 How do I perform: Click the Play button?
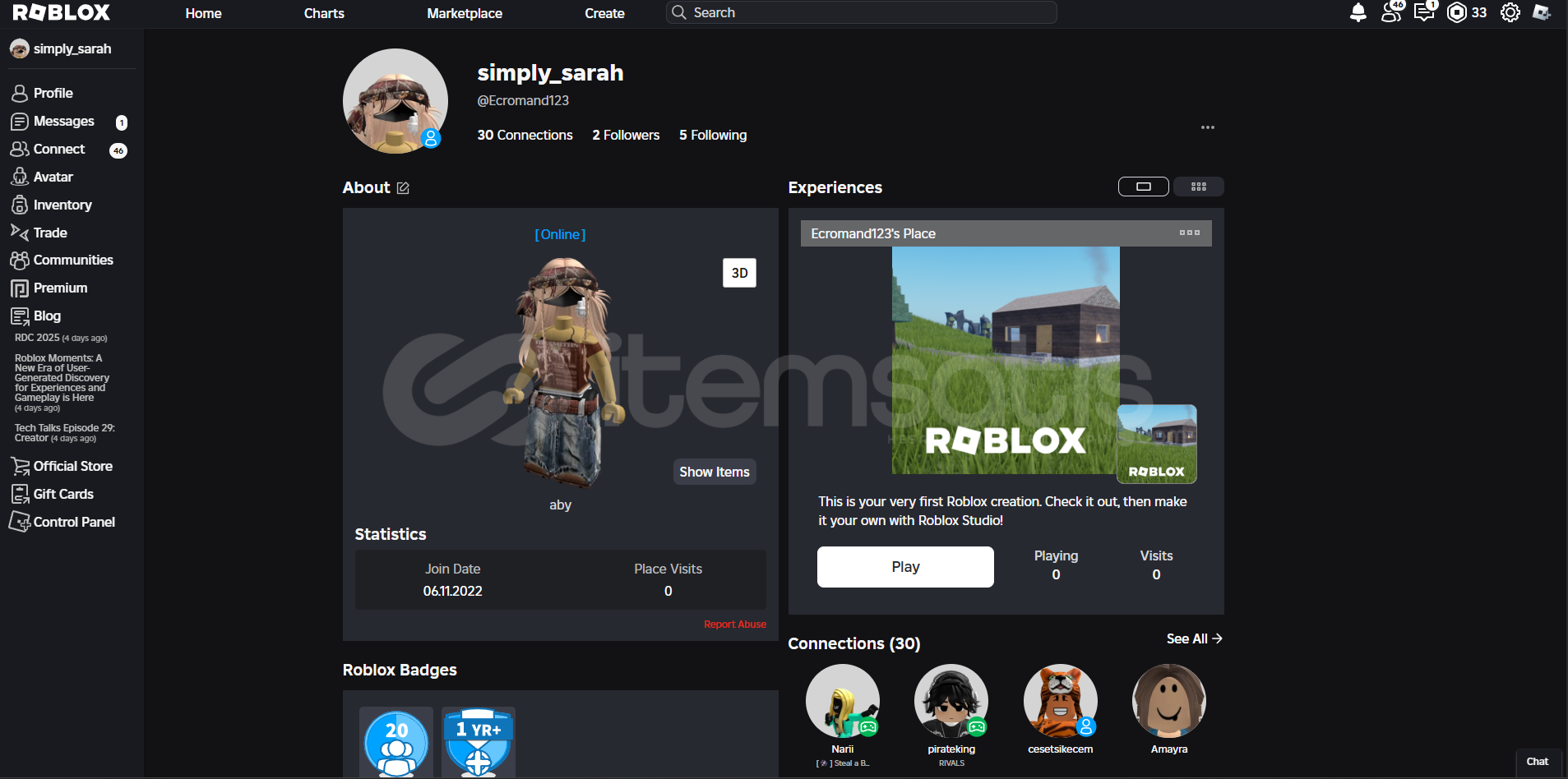click(905, 567)
